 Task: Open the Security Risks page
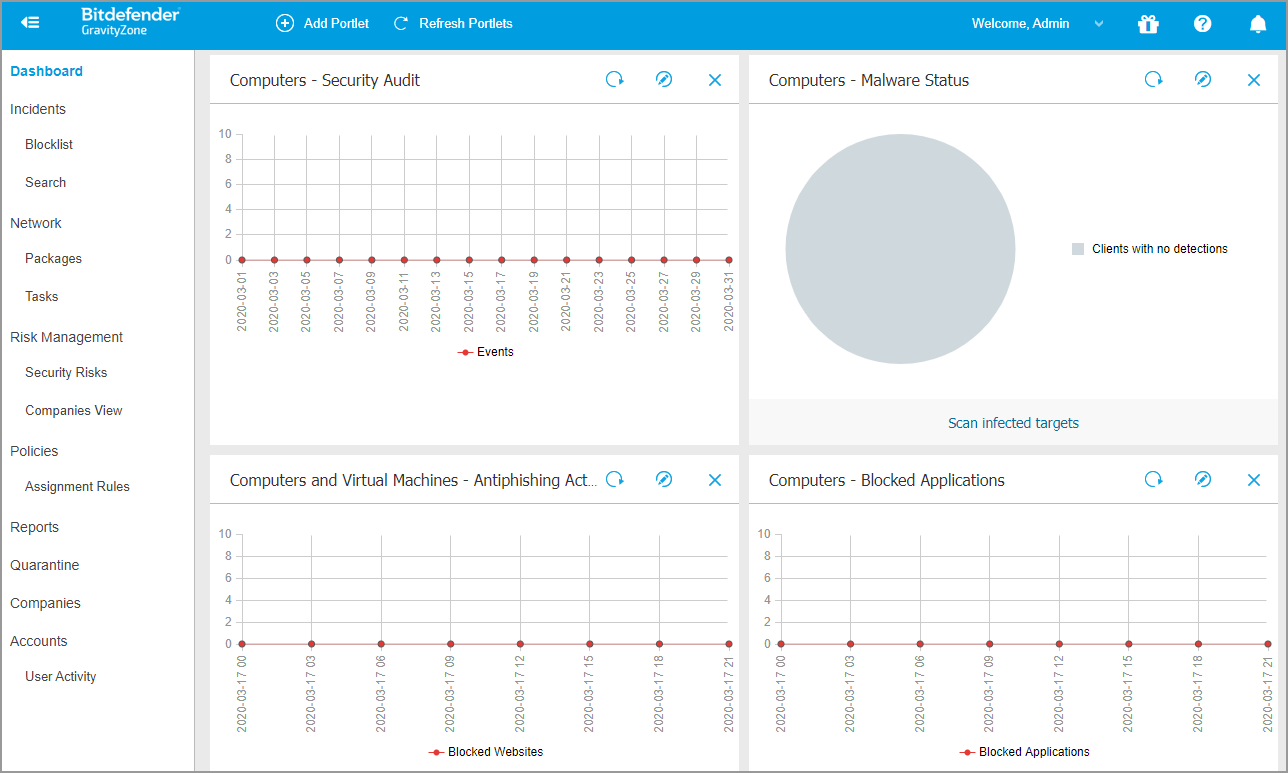point(66,372)
